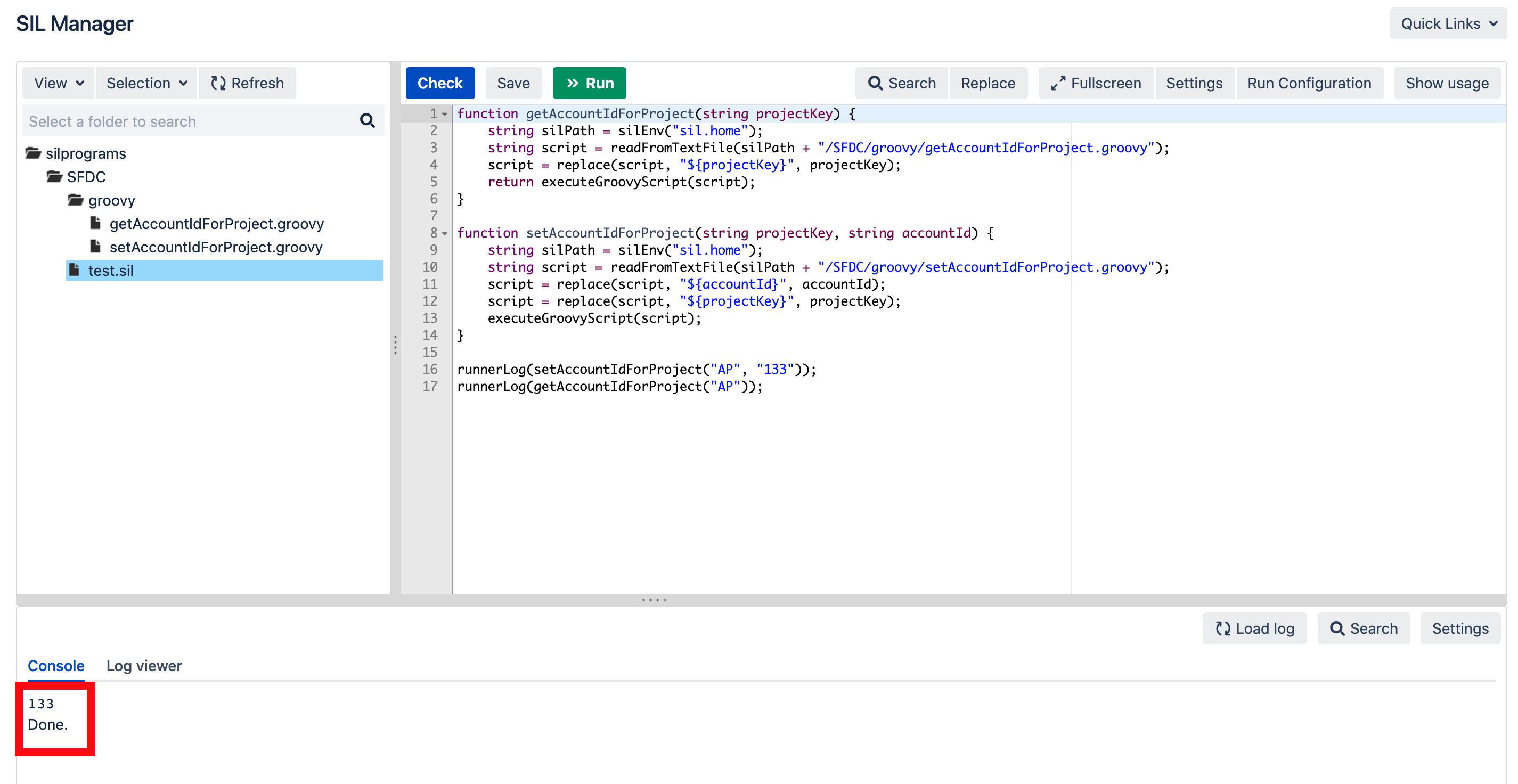Select the SFDC folder

87,177
